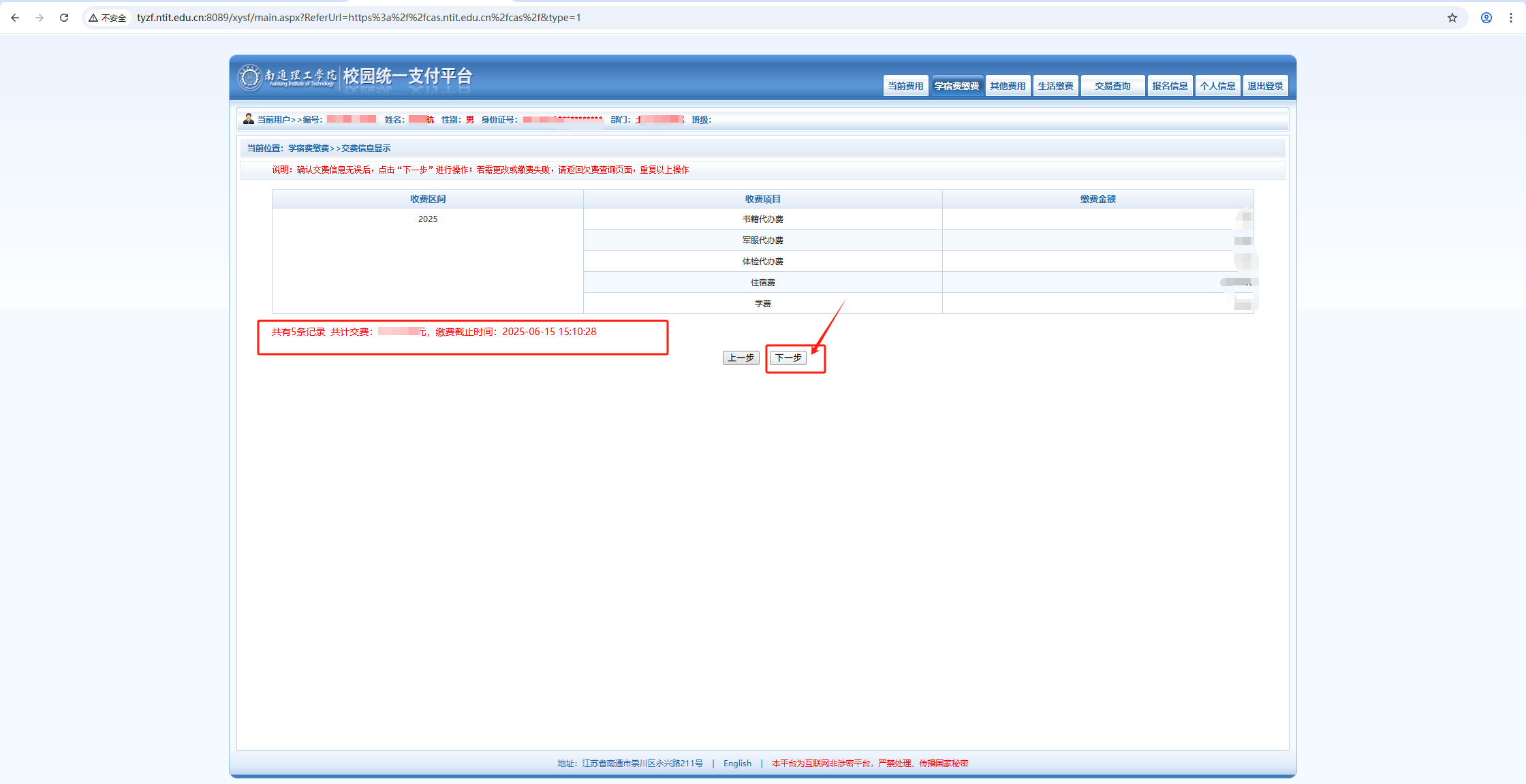
Task: Open the 其他费用 tab
Action: tap(1008, 86)
